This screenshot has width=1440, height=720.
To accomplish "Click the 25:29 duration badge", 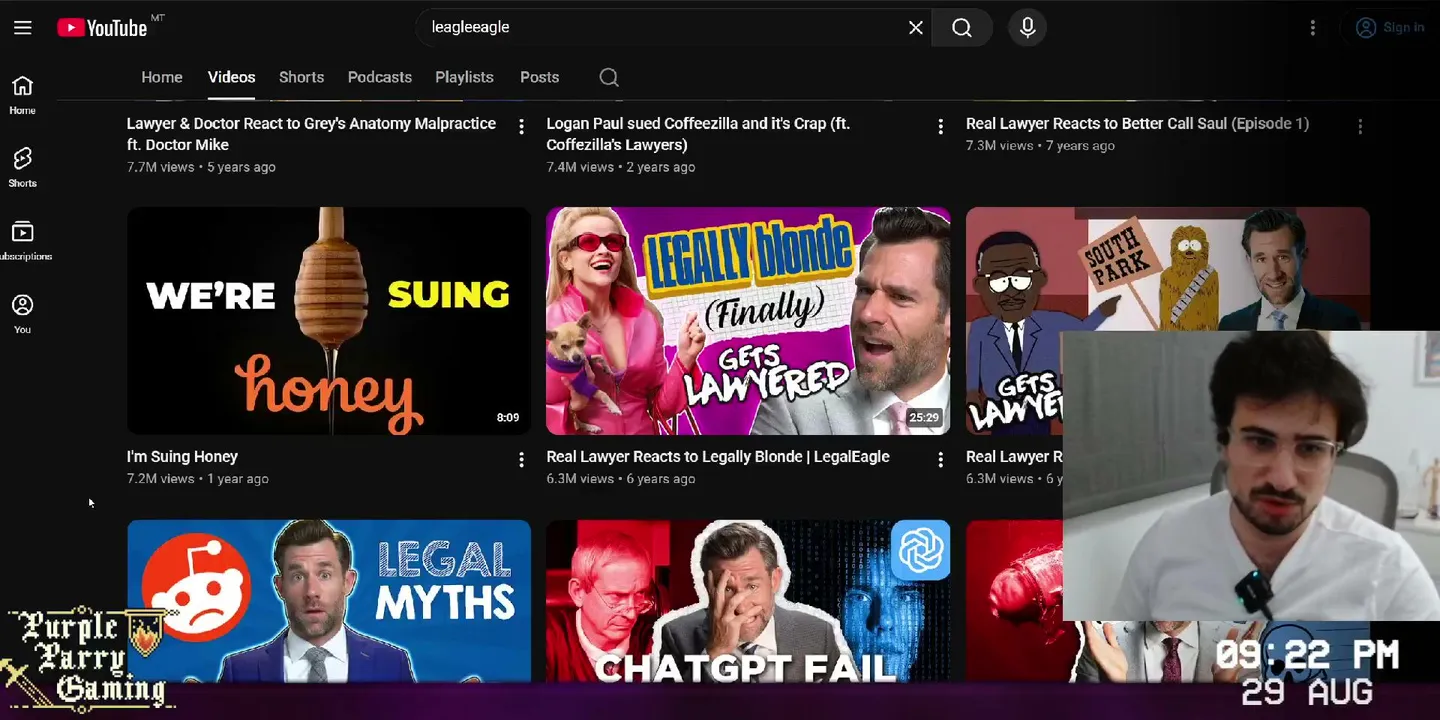I will (924, 418).
